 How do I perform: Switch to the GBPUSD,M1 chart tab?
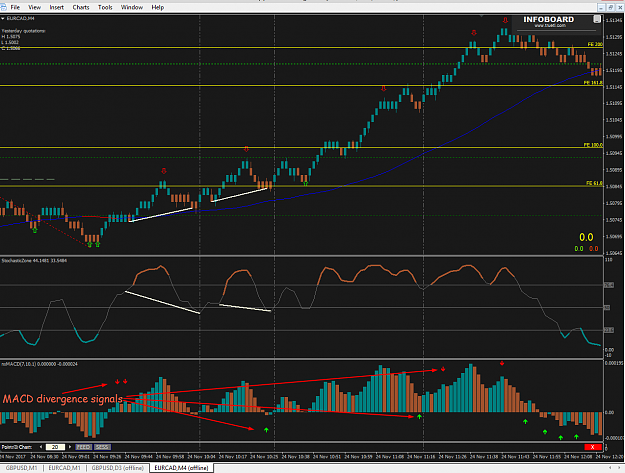(22, 468)
